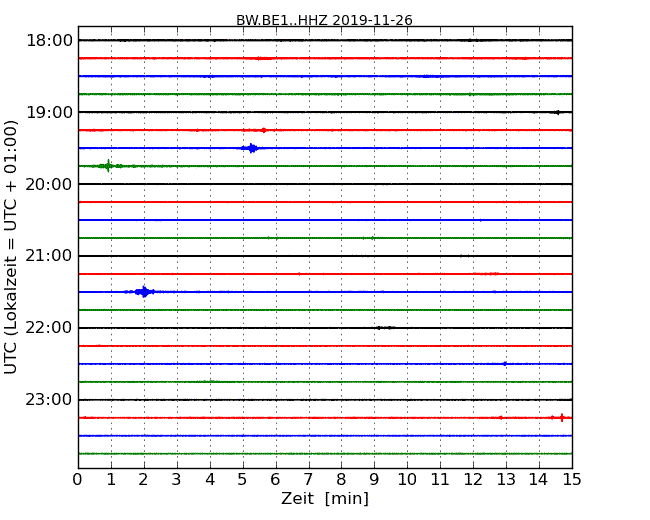
Task: Click x-axis tick label 1
Action: pyautogui.click(x=111, y=480)
